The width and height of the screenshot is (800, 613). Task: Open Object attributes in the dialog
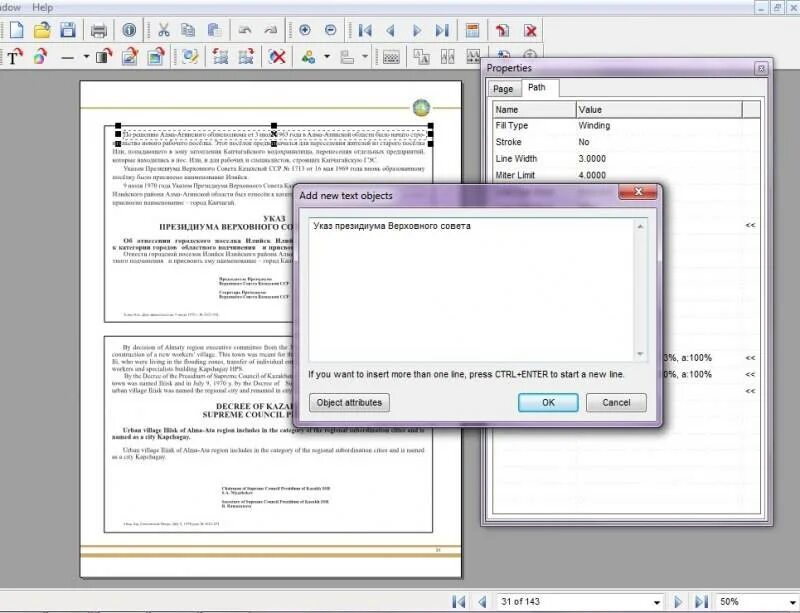(x=349, y=403)
